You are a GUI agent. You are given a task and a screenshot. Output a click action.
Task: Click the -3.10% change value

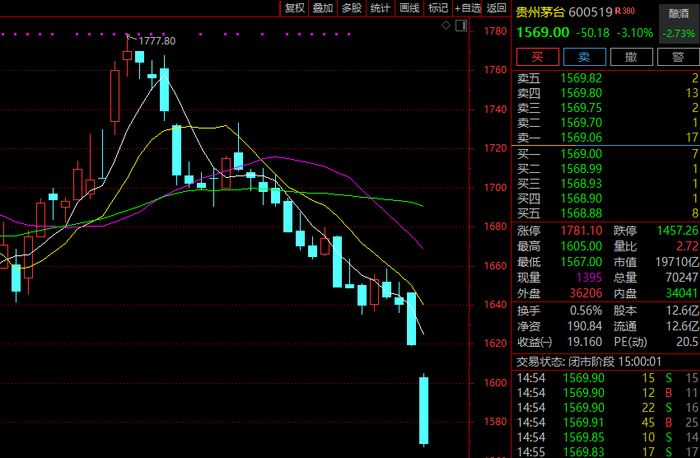click(x=634, y=33)
